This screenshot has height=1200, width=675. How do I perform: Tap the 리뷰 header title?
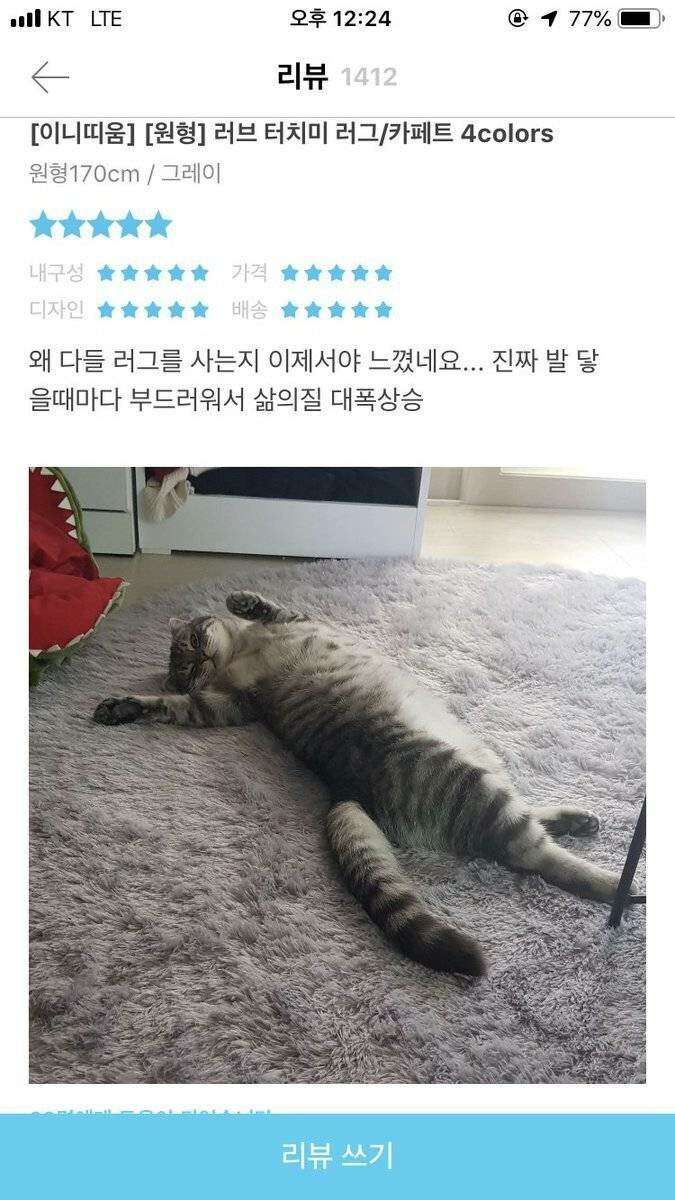point(303,76)
